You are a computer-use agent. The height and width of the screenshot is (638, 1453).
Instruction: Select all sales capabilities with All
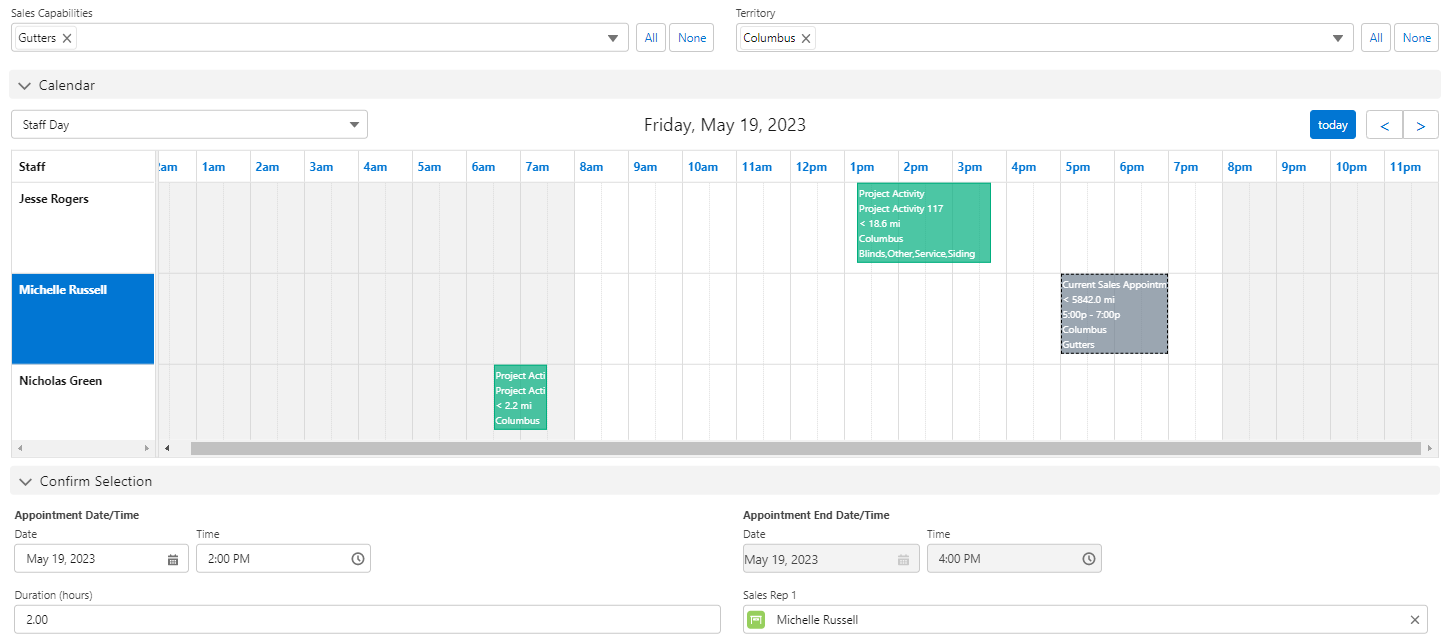click(x=650, y=37)
